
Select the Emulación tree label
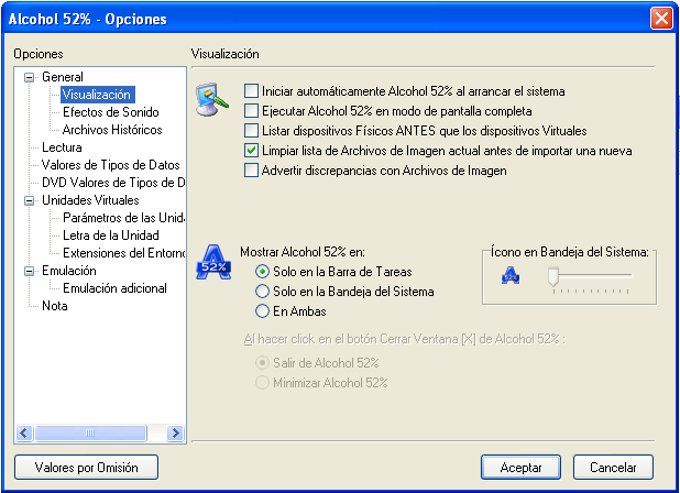(69, 271)
